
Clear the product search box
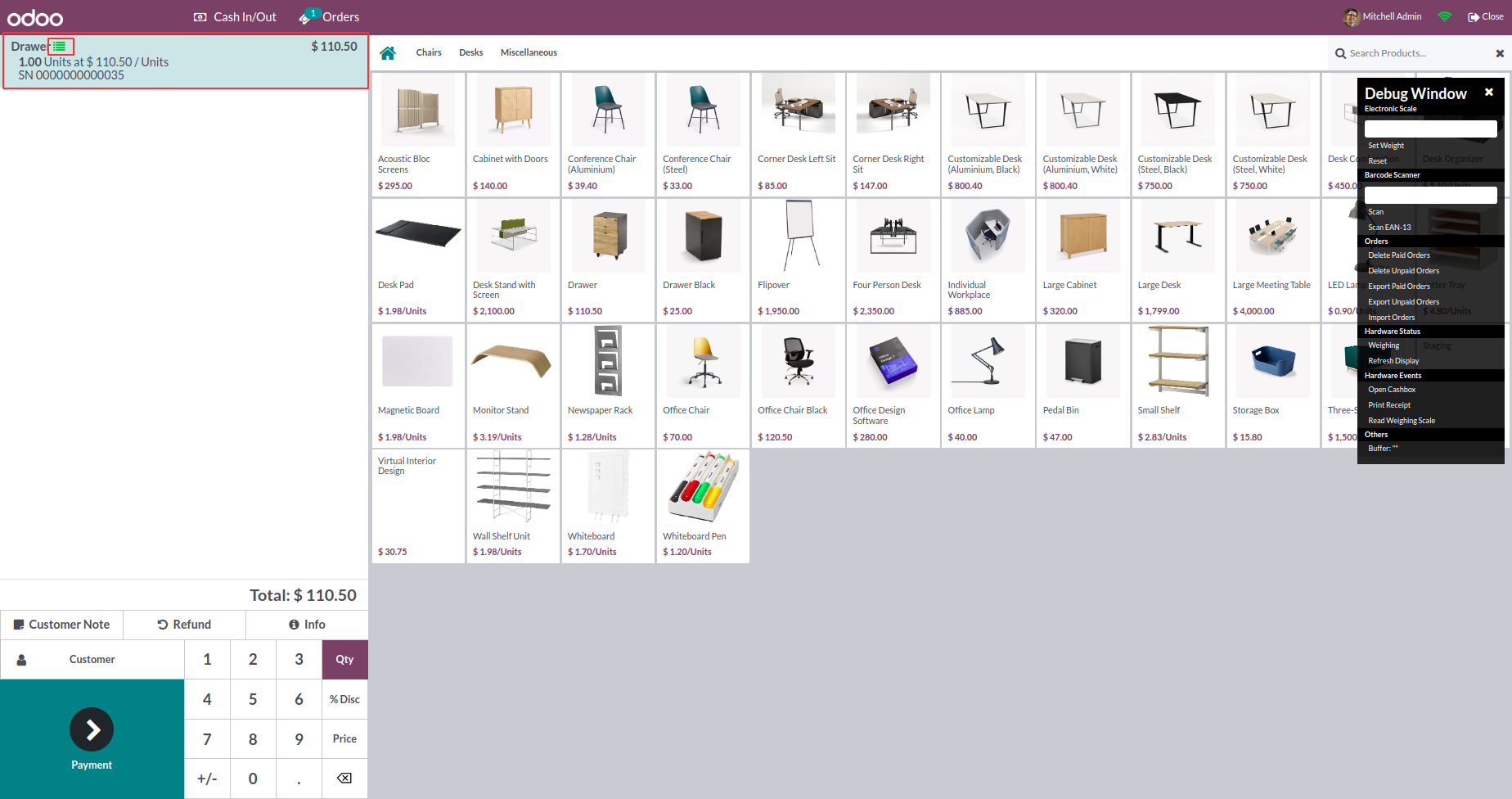click(1500, 53)
